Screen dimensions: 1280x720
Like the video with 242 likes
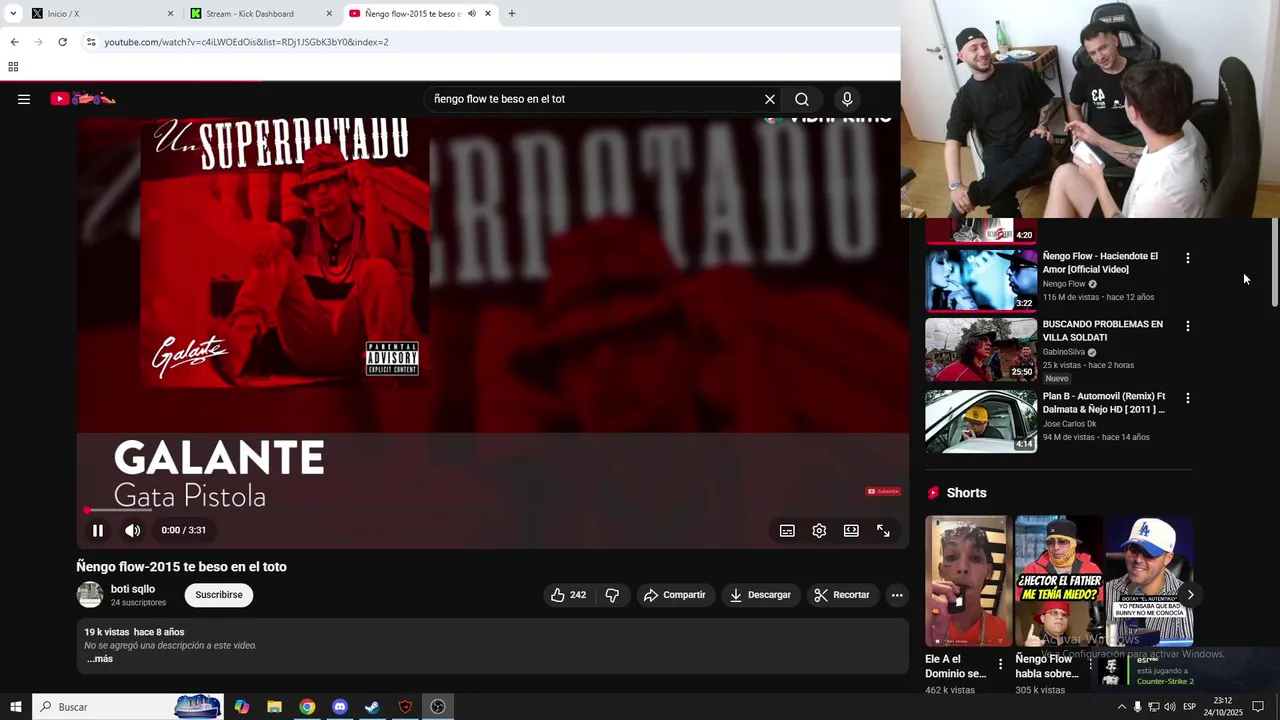[568, 595]
